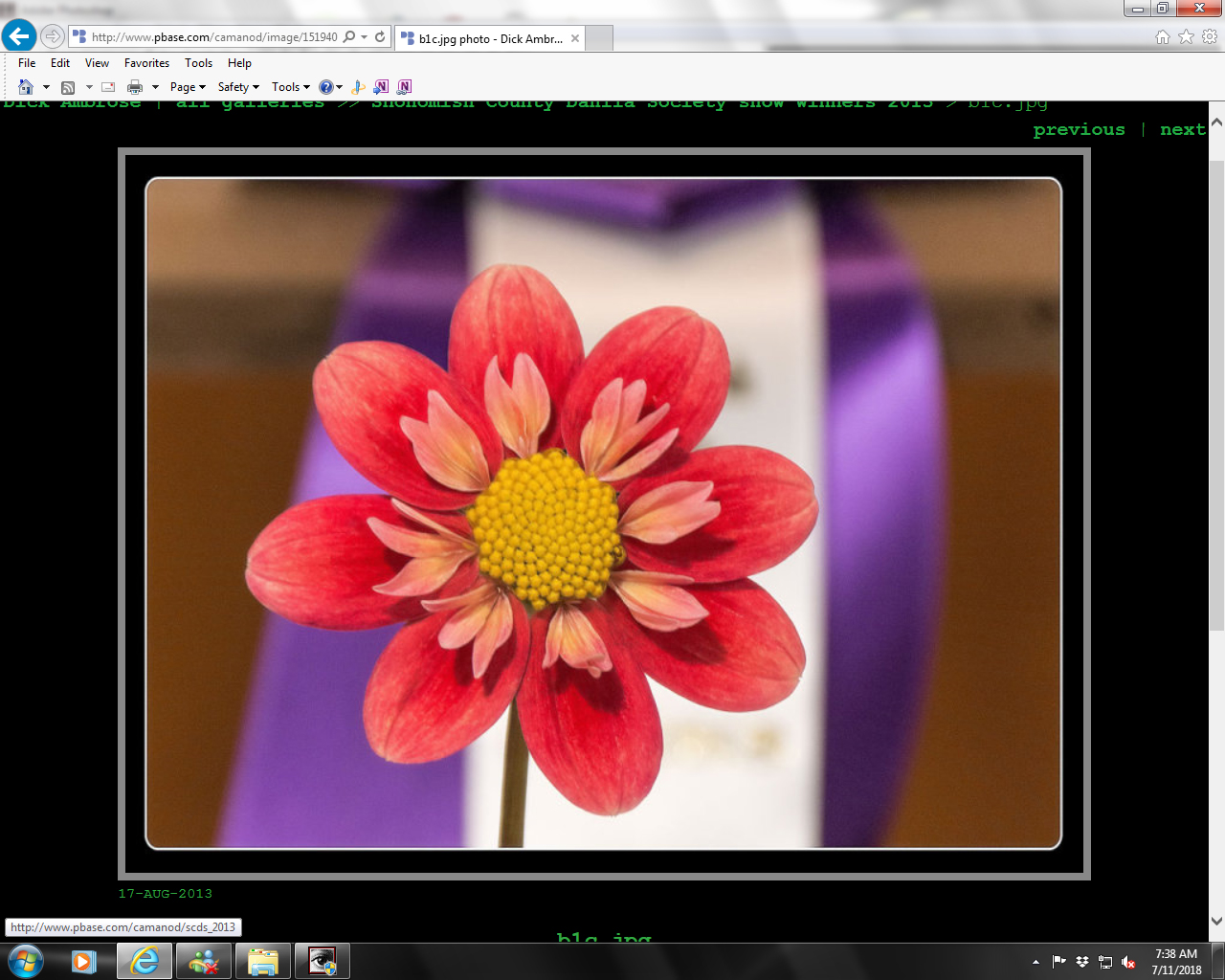Viewport: 1225px width, 980px height.
Task: Open Favorites star icon at top right
Action: click(1186, 36)
